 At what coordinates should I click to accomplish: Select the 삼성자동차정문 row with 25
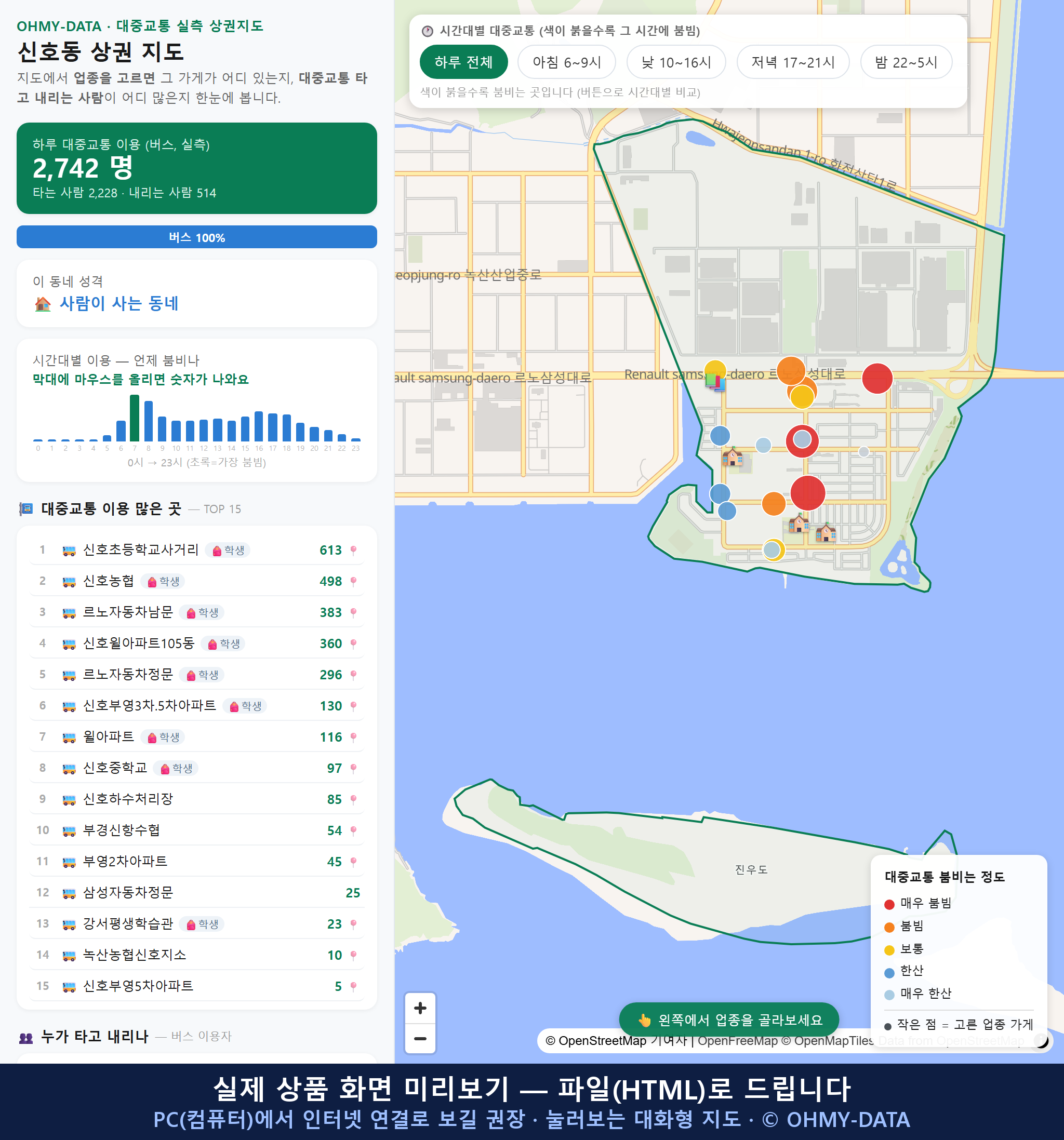point(197,893)
